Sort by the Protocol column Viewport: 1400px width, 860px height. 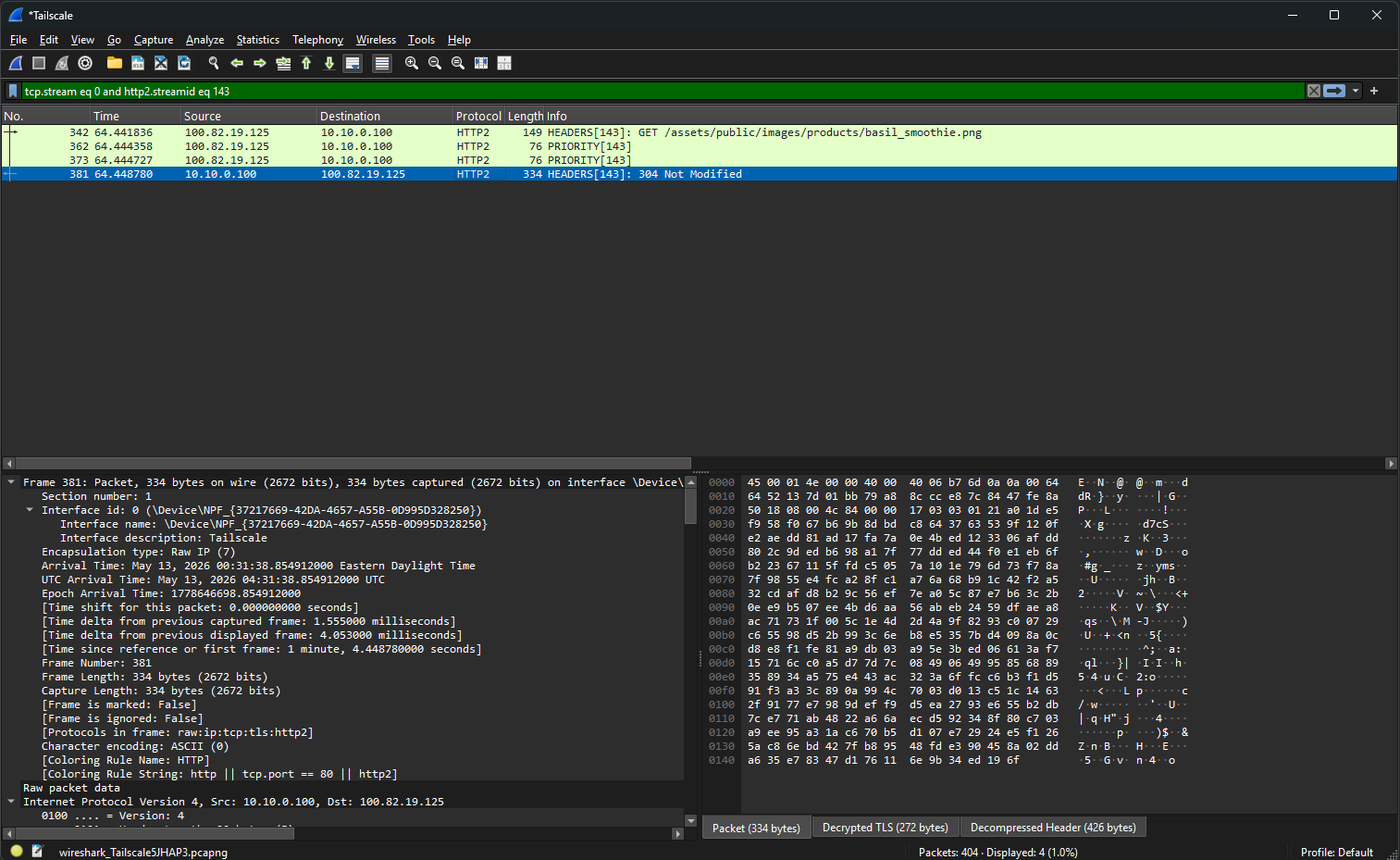[x=478, y=116]
